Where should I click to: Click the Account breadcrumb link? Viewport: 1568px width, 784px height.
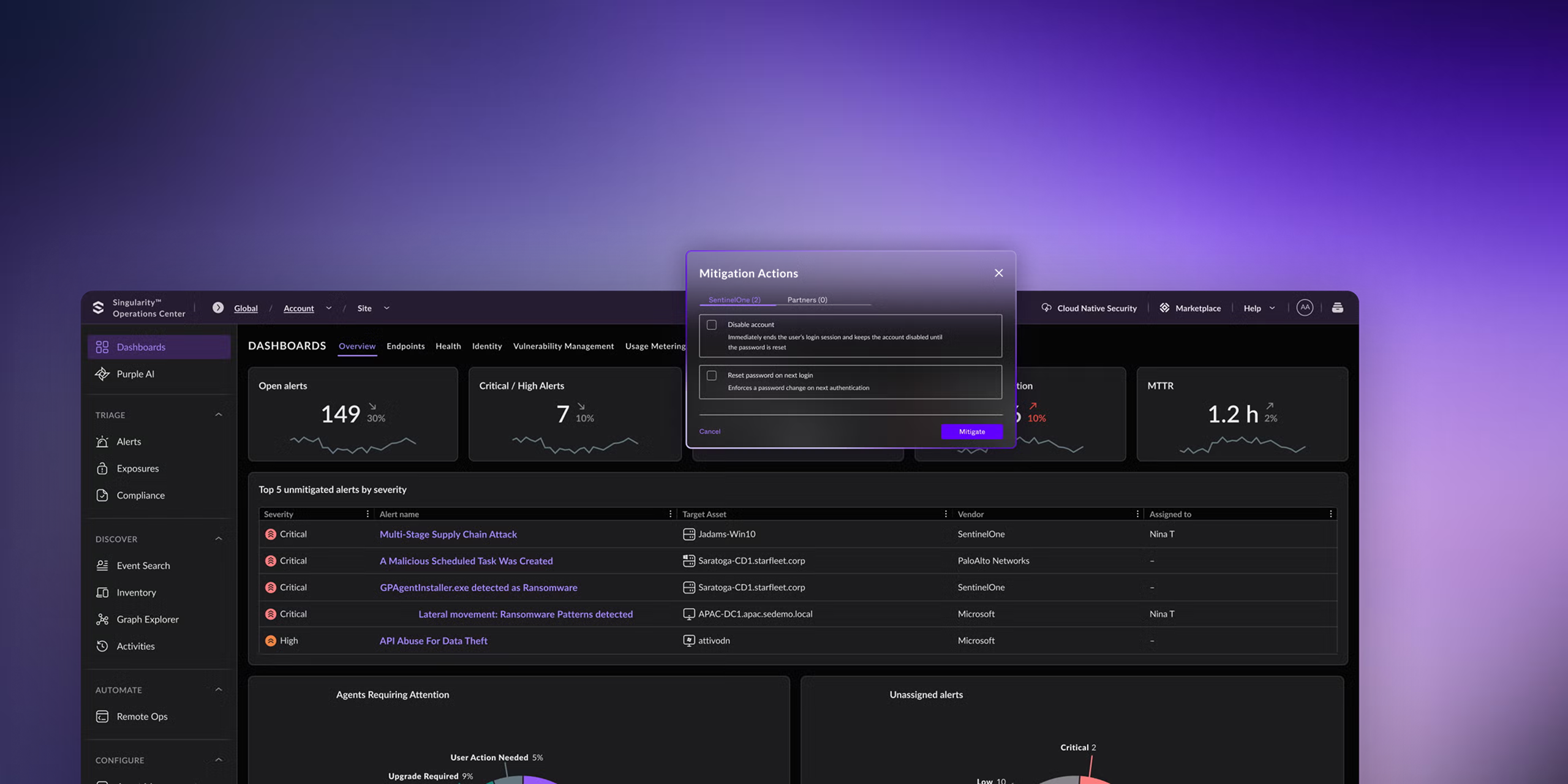[298, 308]
